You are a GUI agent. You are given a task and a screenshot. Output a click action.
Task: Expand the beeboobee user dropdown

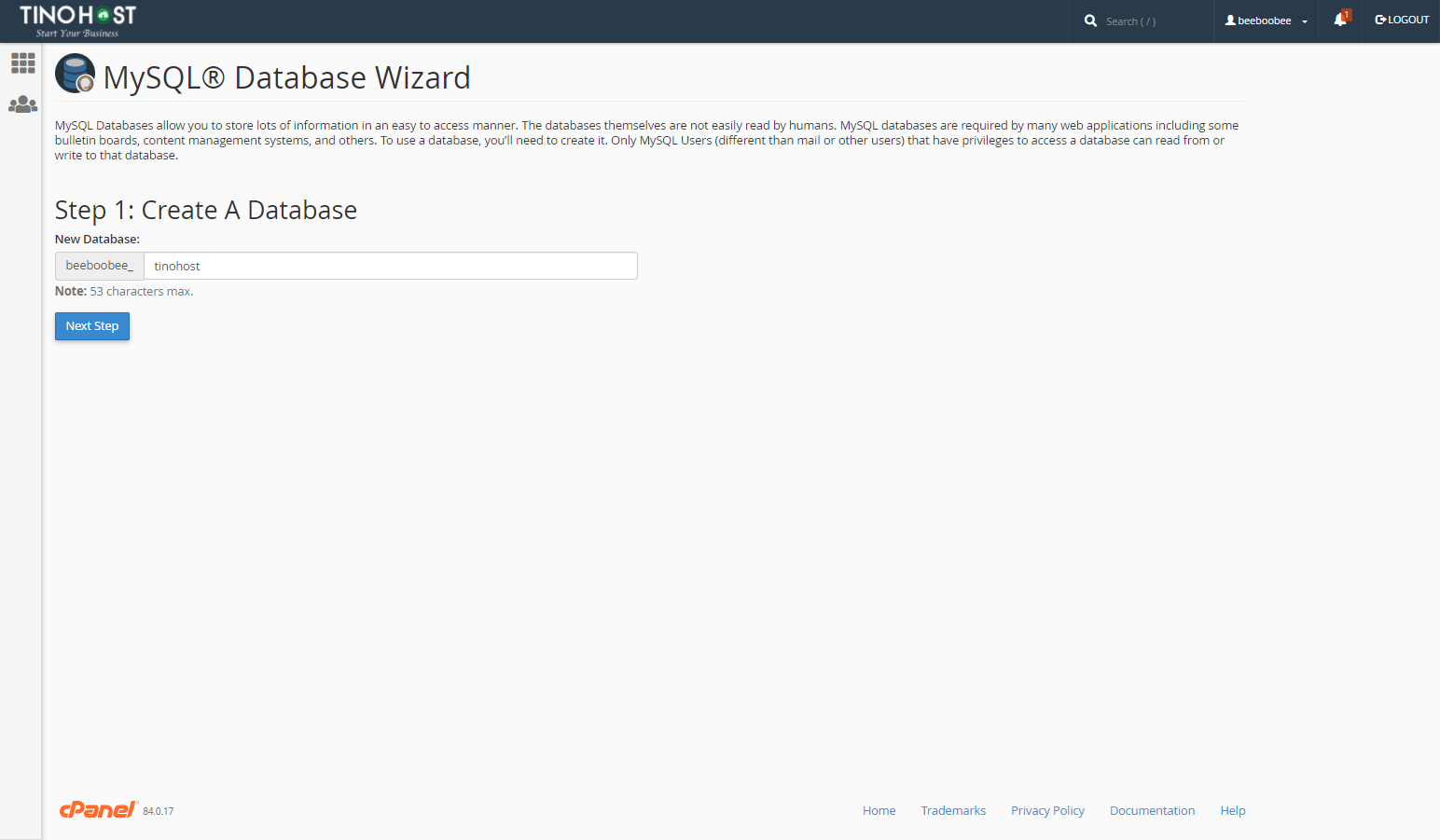1266,21
